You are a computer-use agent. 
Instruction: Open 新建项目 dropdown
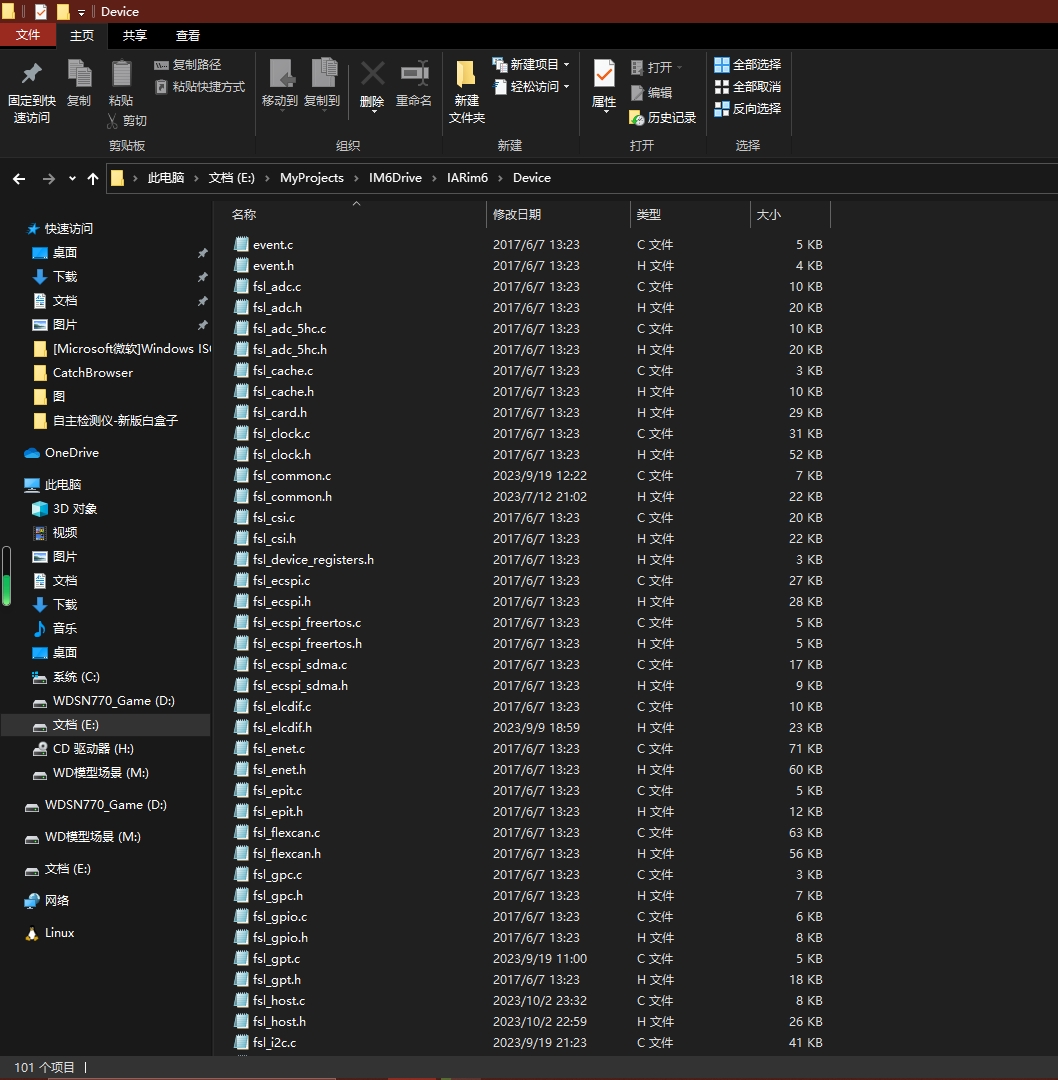[531, 65]
